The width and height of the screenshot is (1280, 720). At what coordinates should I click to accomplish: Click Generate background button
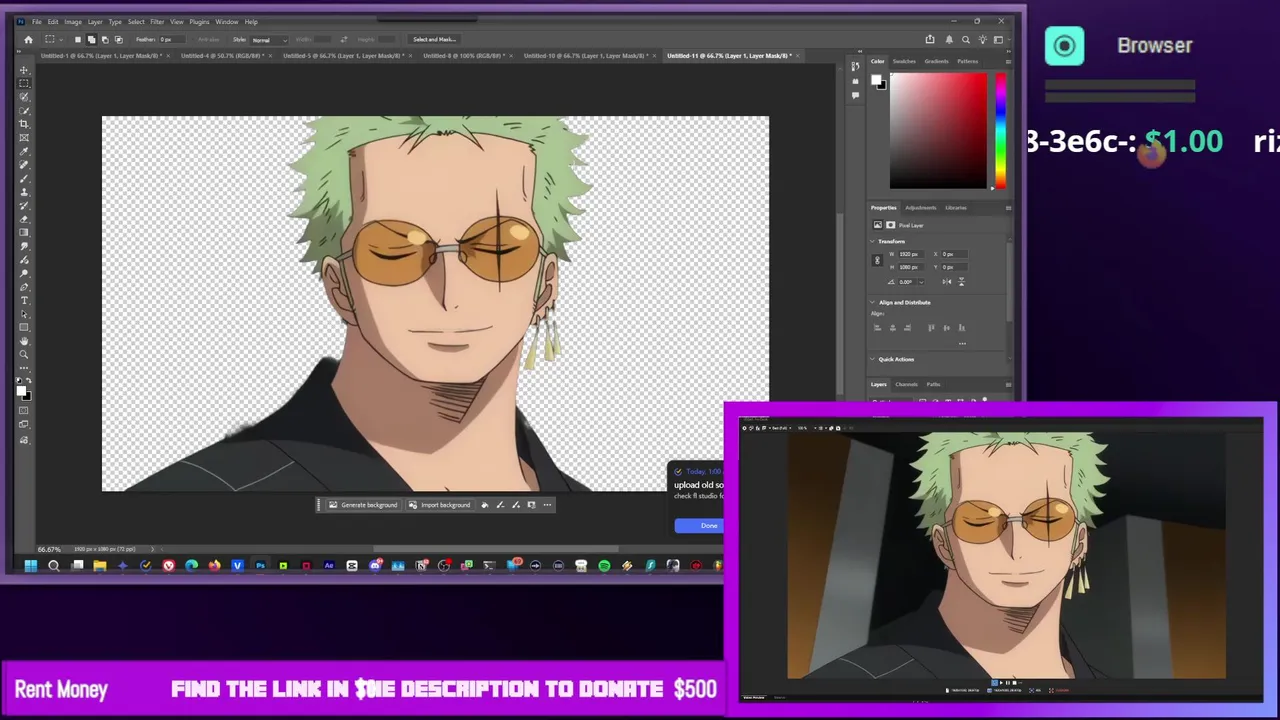click(362, 505)
